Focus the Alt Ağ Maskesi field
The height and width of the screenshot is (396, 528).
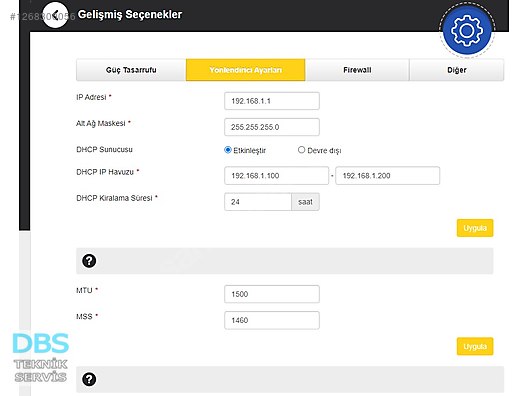[x=272, y=127]
